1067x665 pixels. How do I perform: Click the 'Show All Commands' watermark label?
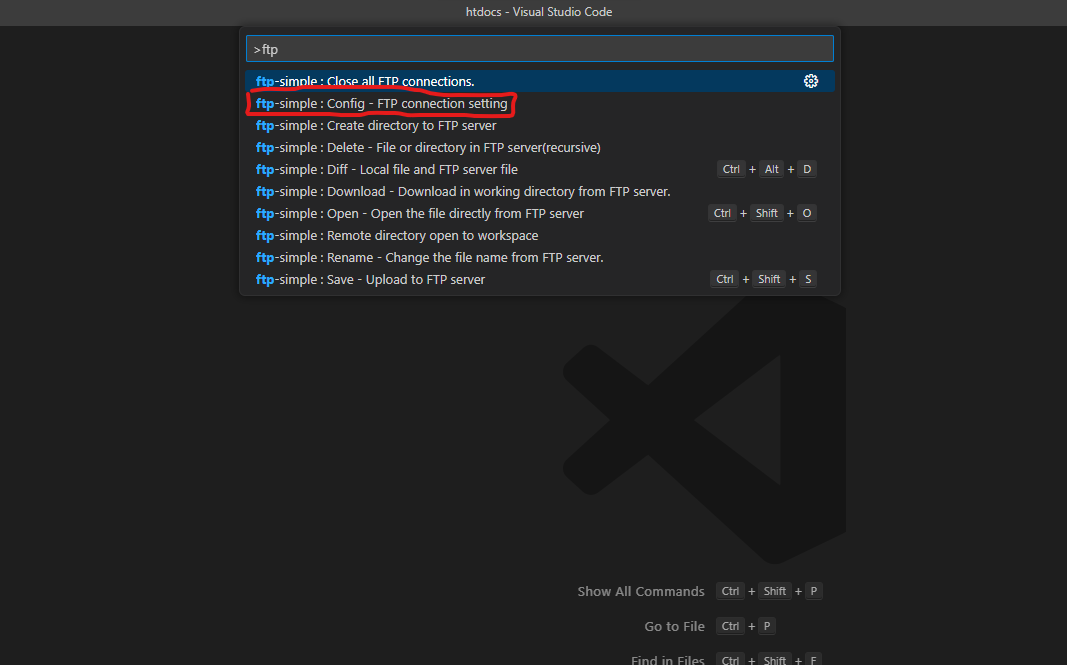[641, 591]
